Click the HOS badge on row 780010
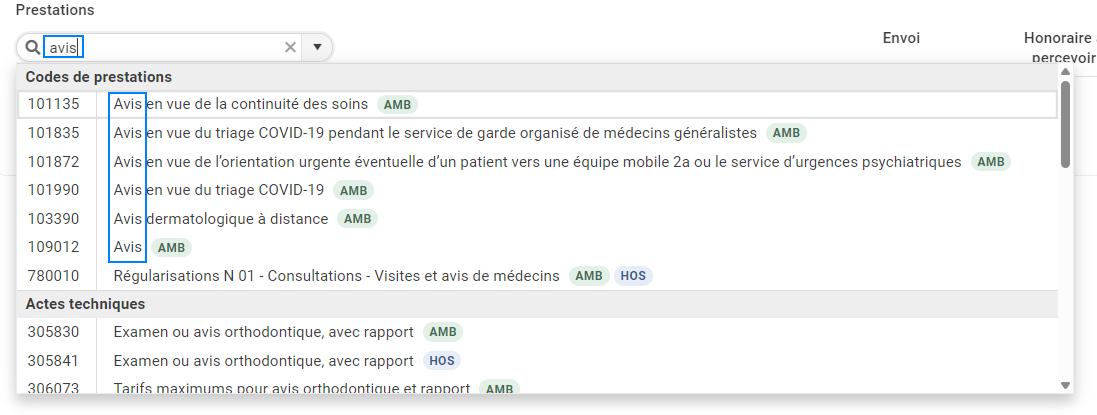This screenshot has height=415, width=1097. pyautogui.click(x=633, y=276)
